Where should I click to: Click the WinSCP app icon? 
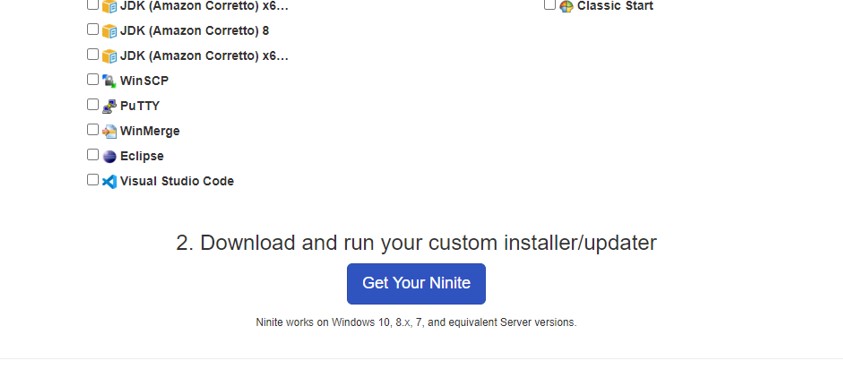coord(109,81)
